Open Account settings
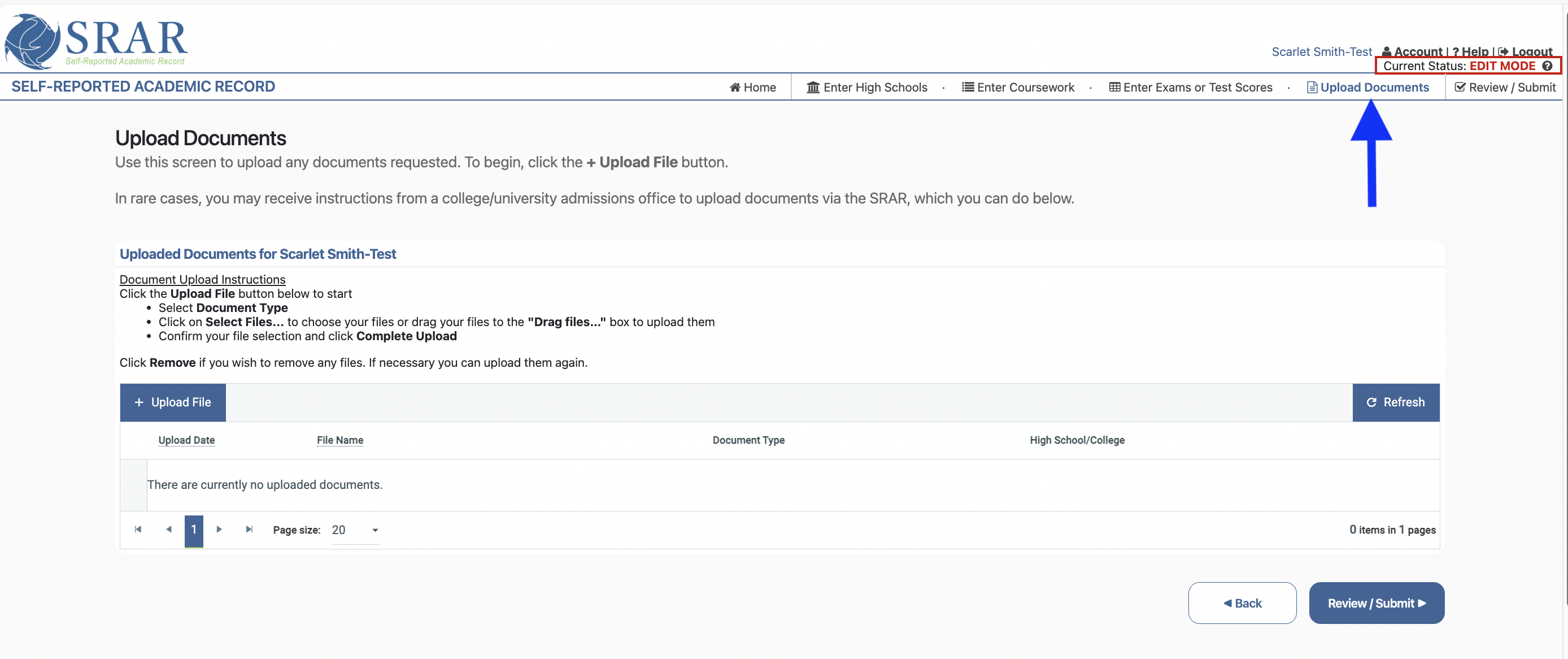 1413,52
